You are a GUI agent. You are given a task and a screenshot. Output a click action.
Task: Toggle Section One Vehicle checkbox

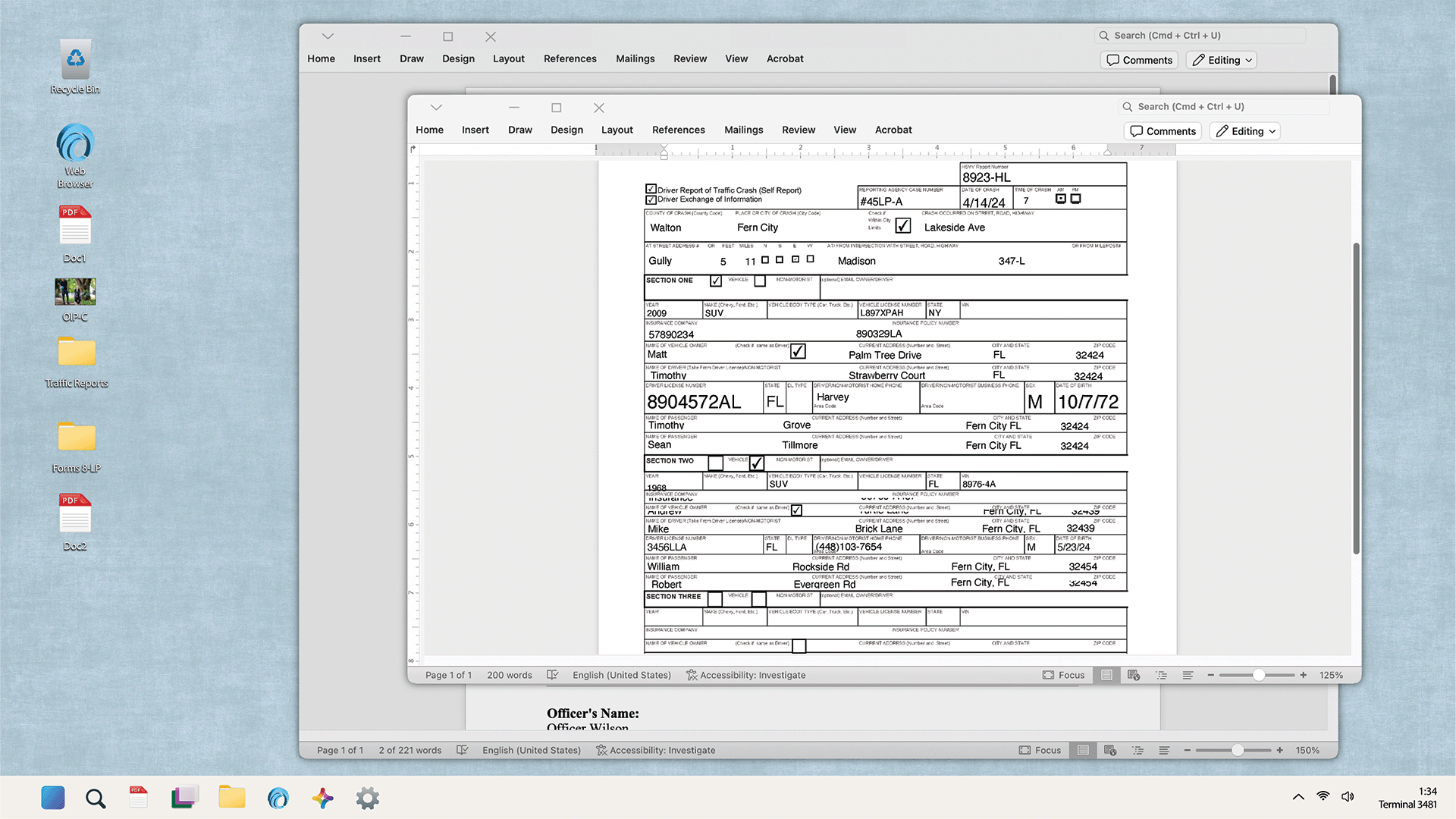point(715,281)
